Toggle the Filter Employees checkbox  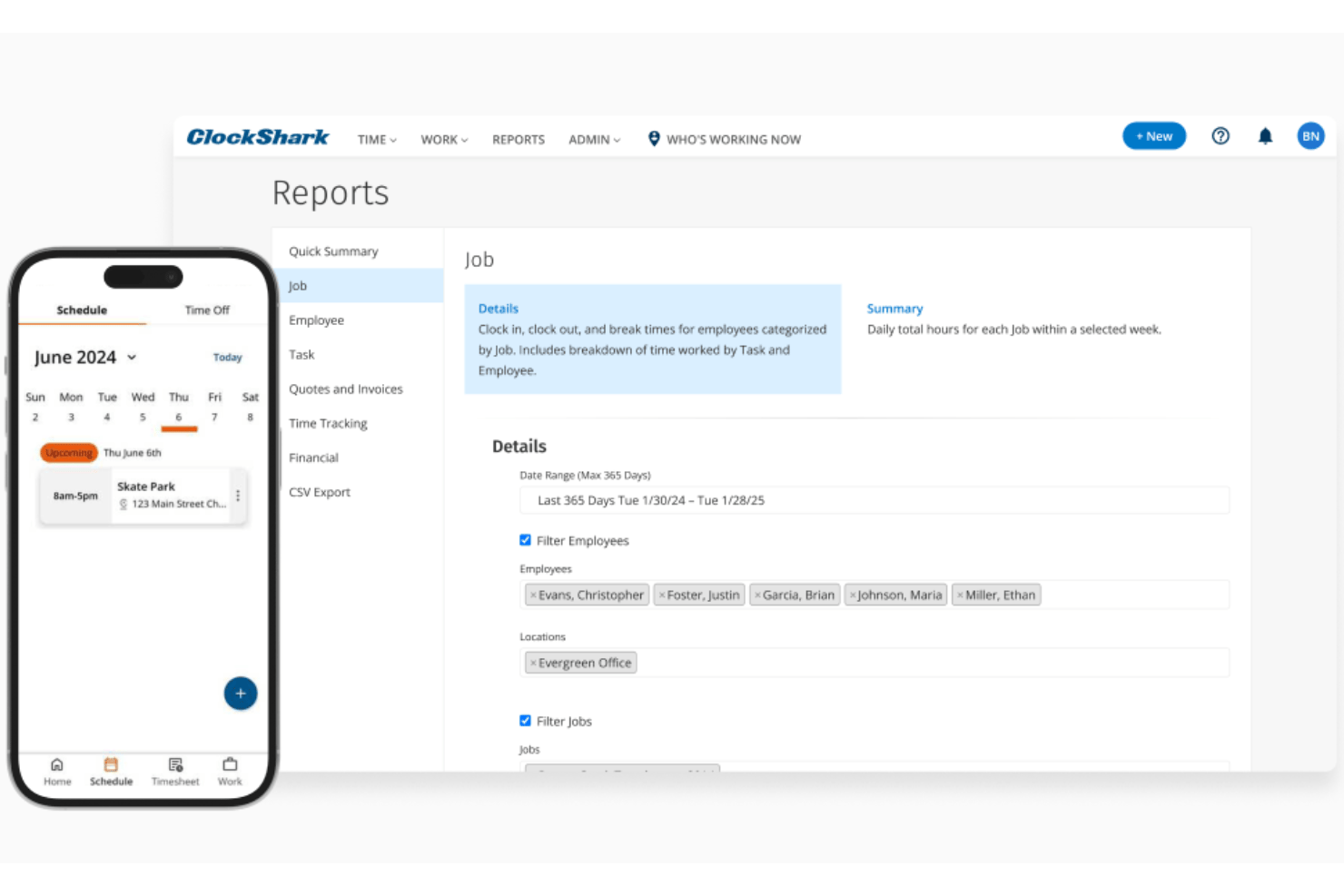click(525, 540)
